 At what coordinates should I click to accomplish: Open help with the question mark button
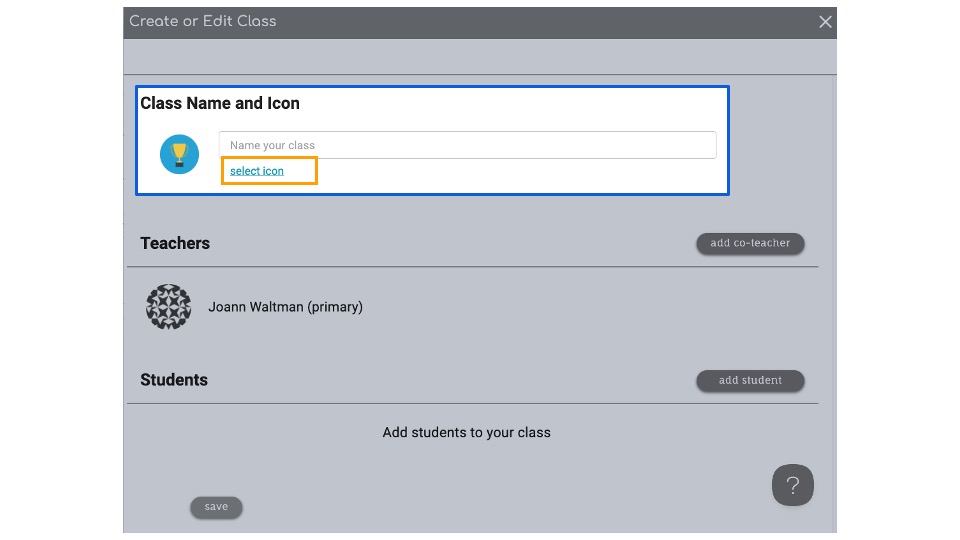792,485
